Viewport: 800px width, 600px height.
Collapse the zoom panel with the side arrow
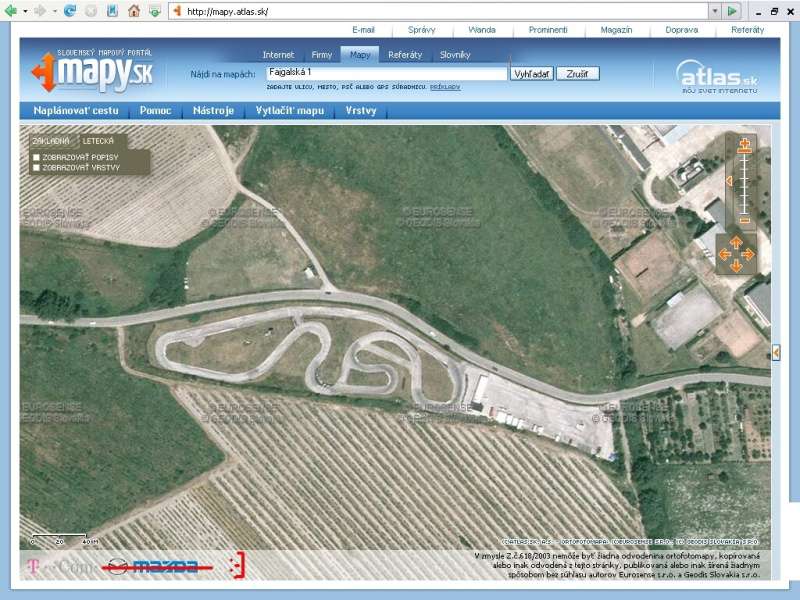(x=727, y=181)
